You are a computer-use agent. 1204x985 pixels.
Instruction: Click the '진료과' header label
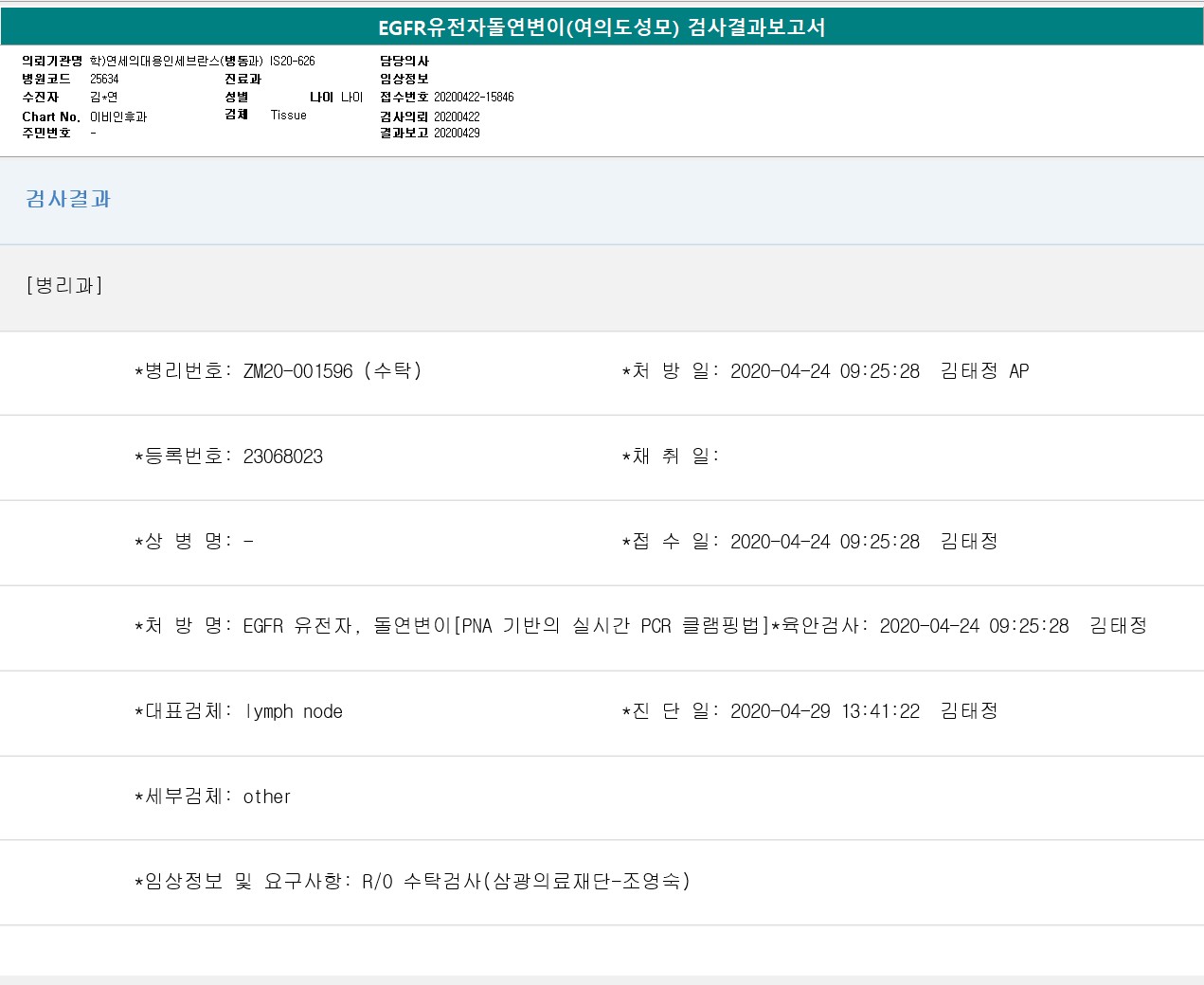[x=243, y=80]
